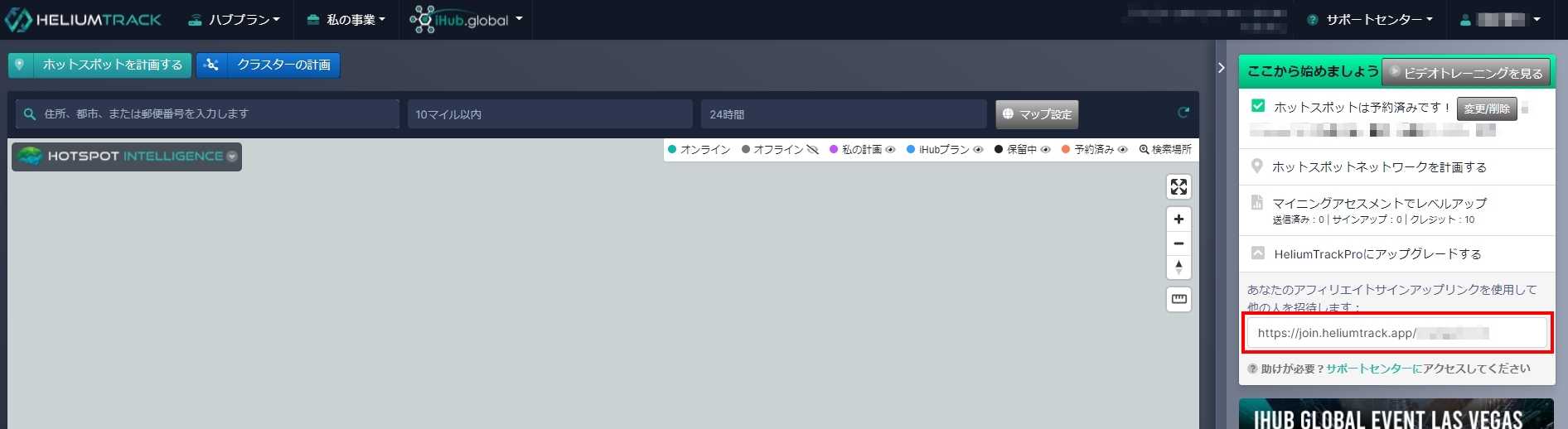Viewport: 1568px width, 429px height.
Task: Click the map fullscreen expand icon
Action: [1178, 187]
